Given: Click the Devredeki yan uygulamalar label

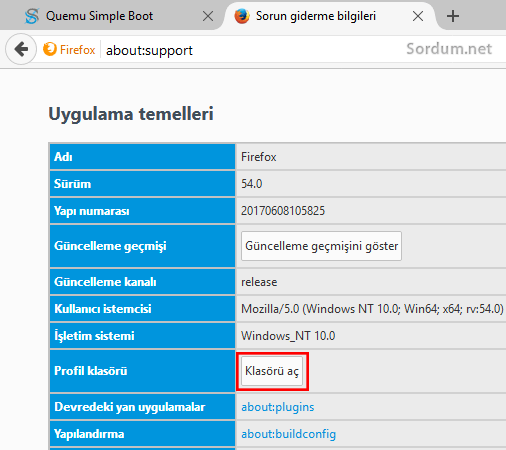Looking at the screenshot, I should coord(130,407).
